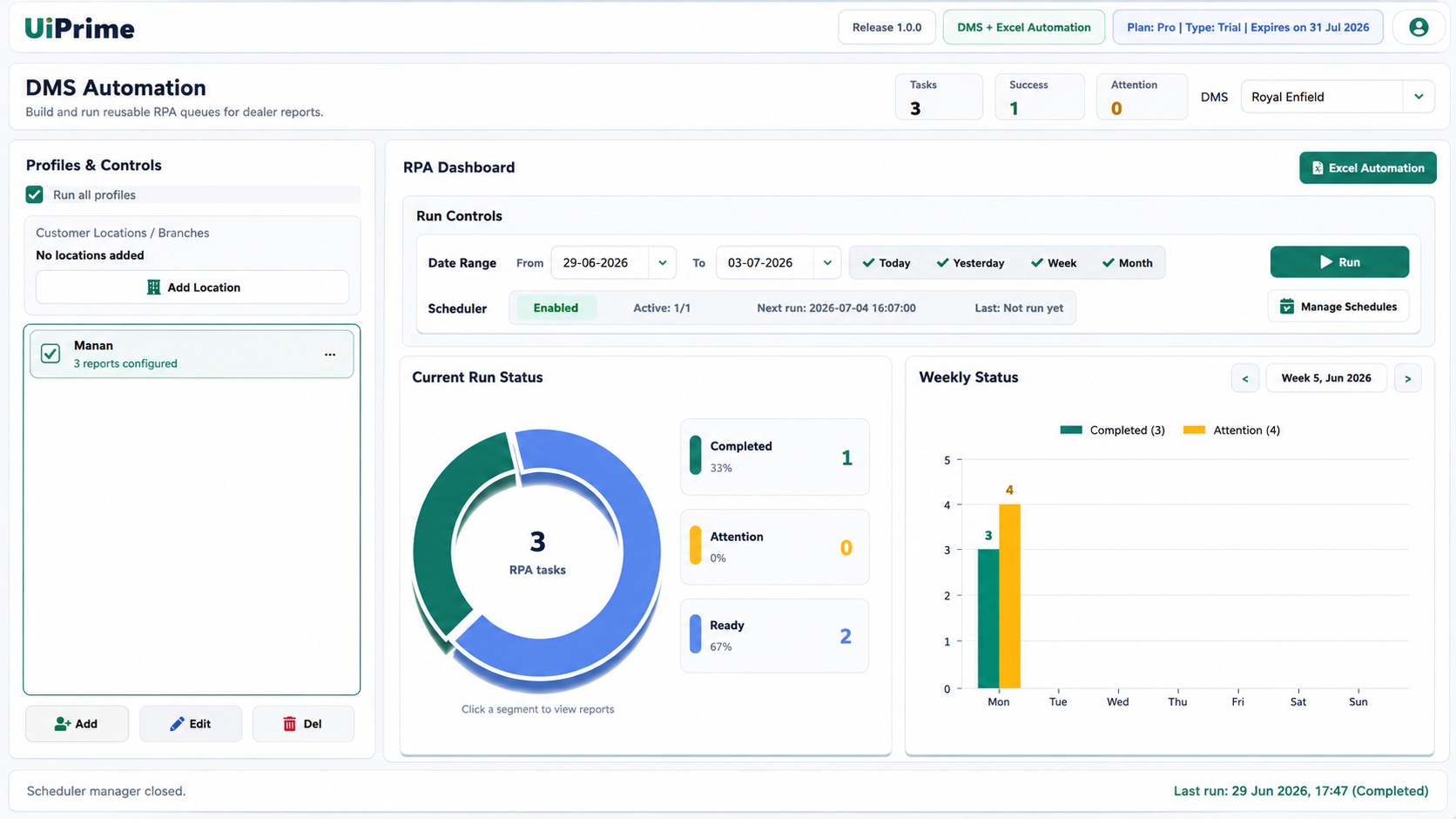Click the Release 1.0.0 badge

coord(886,27)
